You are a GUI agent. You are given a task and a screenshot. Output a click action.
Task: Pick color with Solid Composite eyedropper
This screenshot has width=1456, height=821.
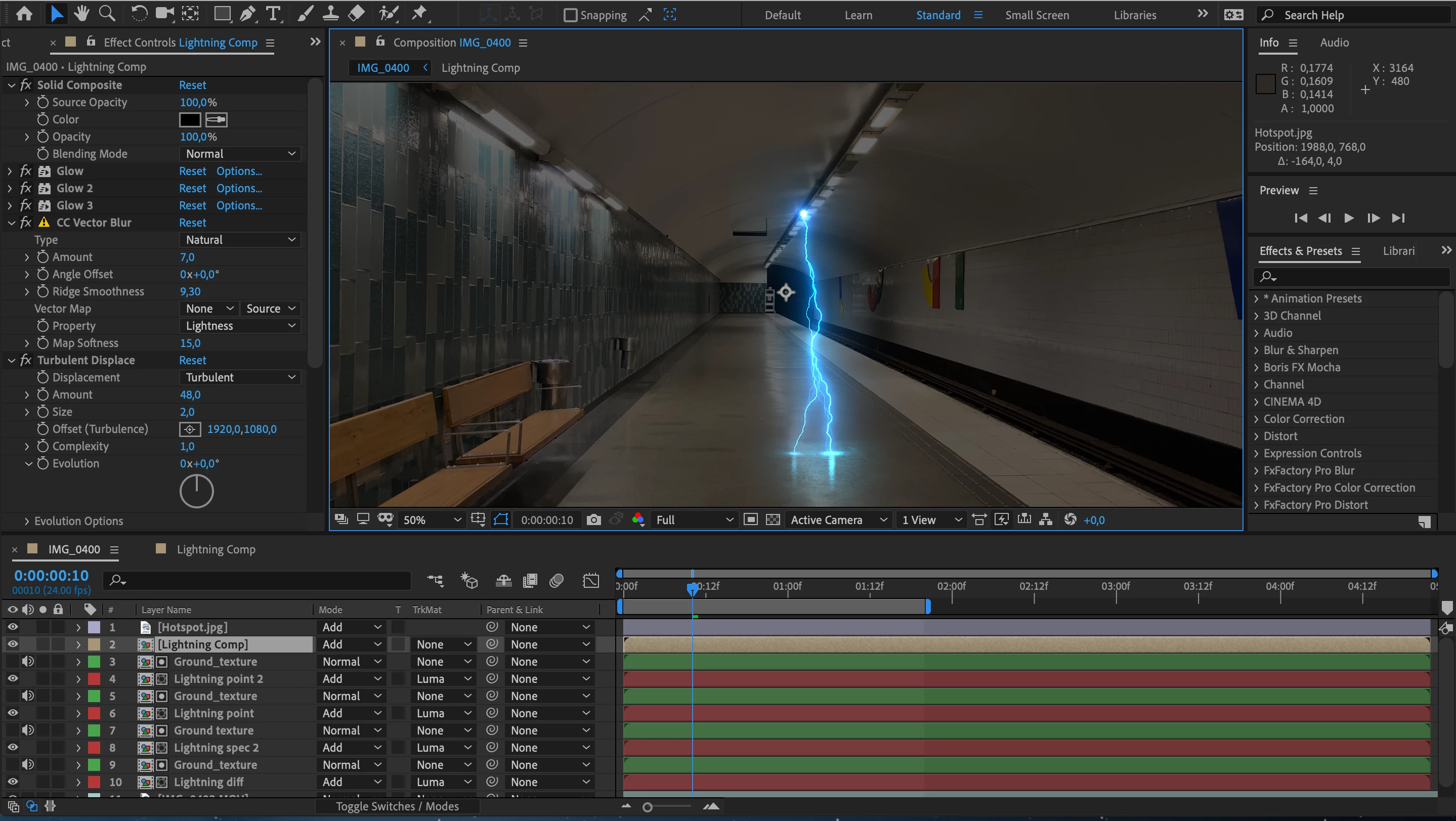[216, 120]
